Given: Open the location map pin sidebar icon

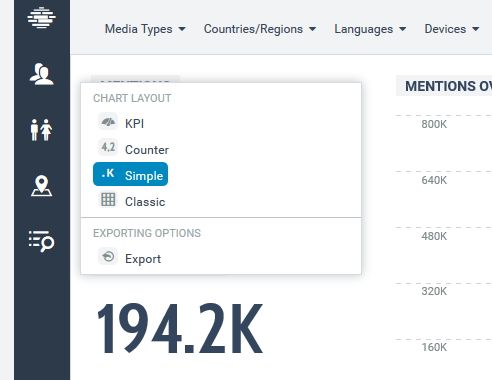Looking at the screenshot, I should (x=41, y=186).
